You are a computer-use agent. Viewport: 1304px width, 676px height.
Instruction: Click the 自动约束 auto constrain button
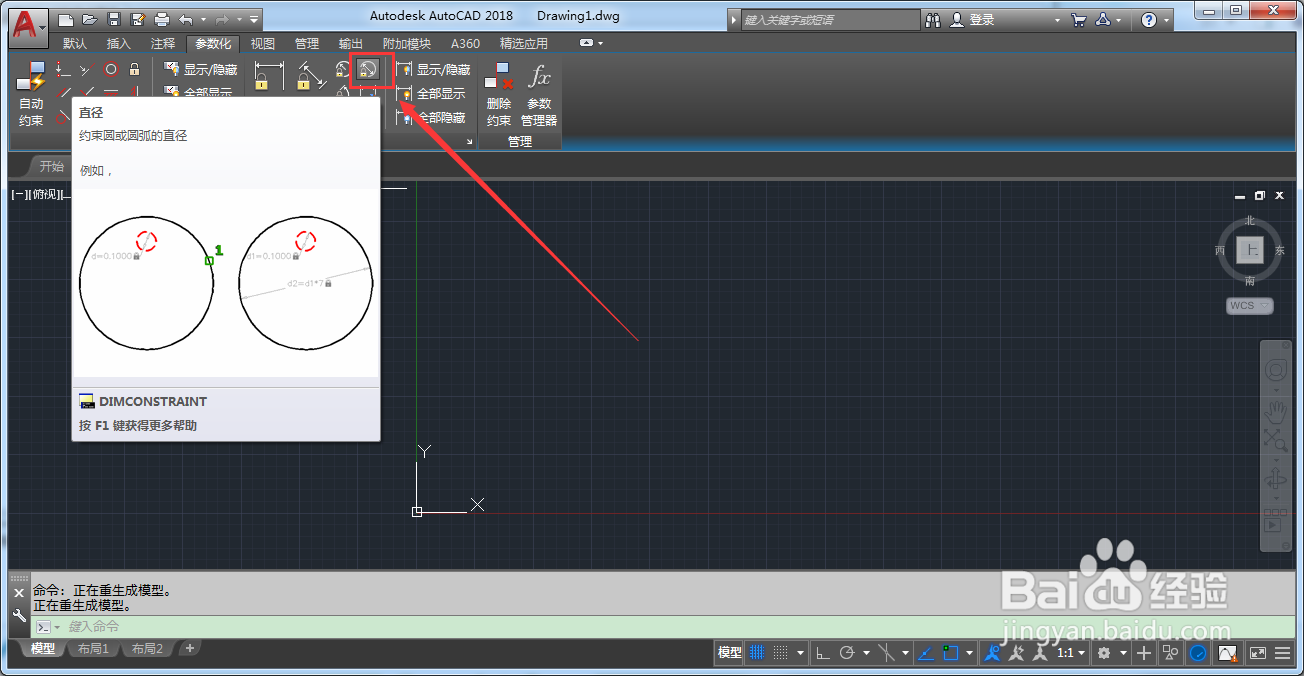tap(31, 94)
